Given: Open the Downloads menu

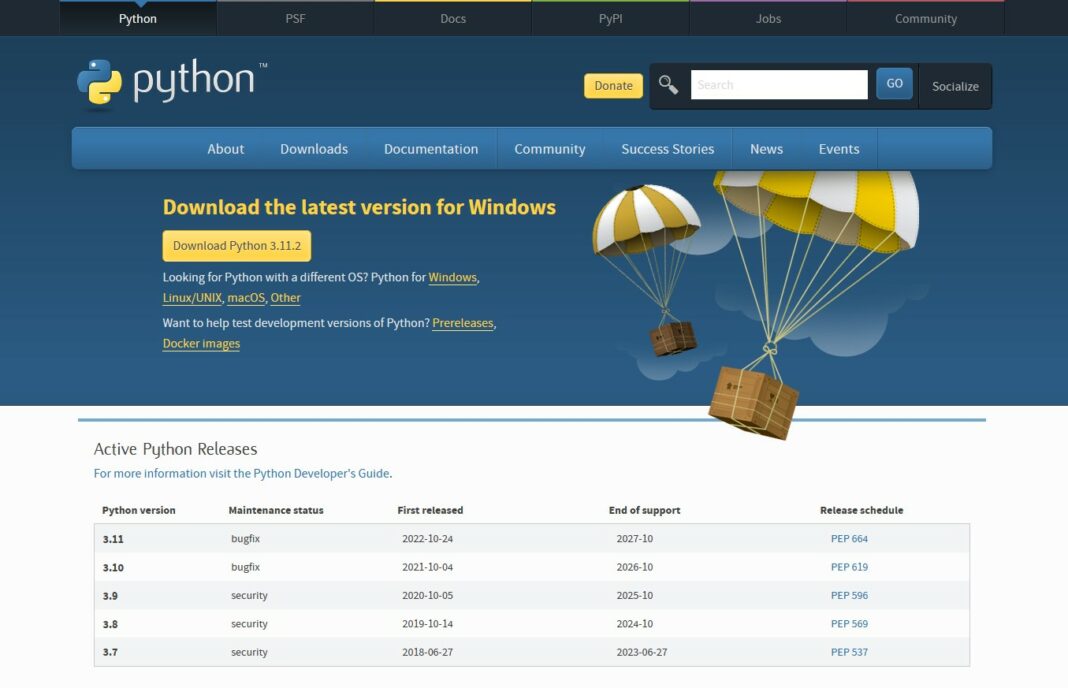Looking at the screenshot, I should 313,148.
